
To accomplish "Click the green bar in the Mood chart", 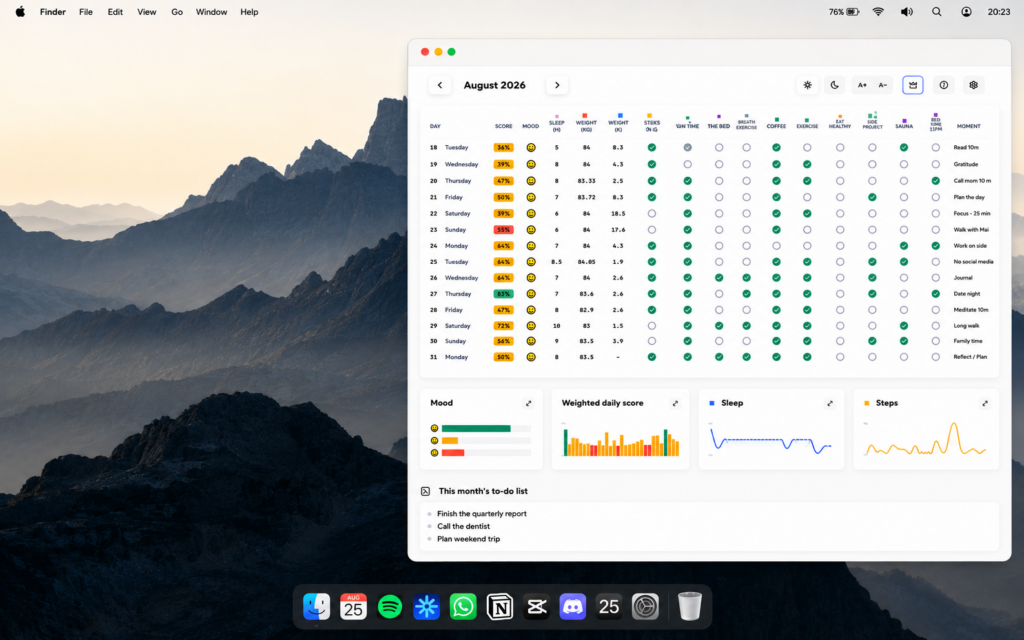I will (476, 428).
